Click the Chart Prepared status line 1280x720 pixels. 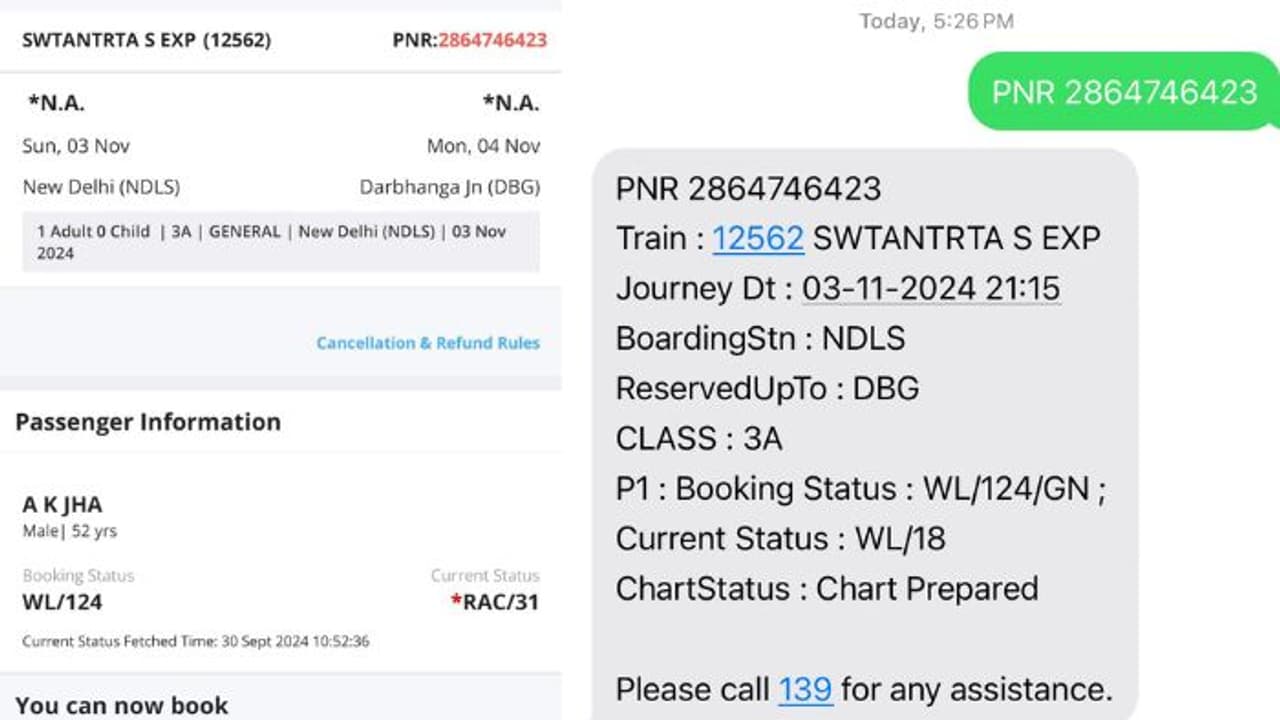click(x=828, y=588)
